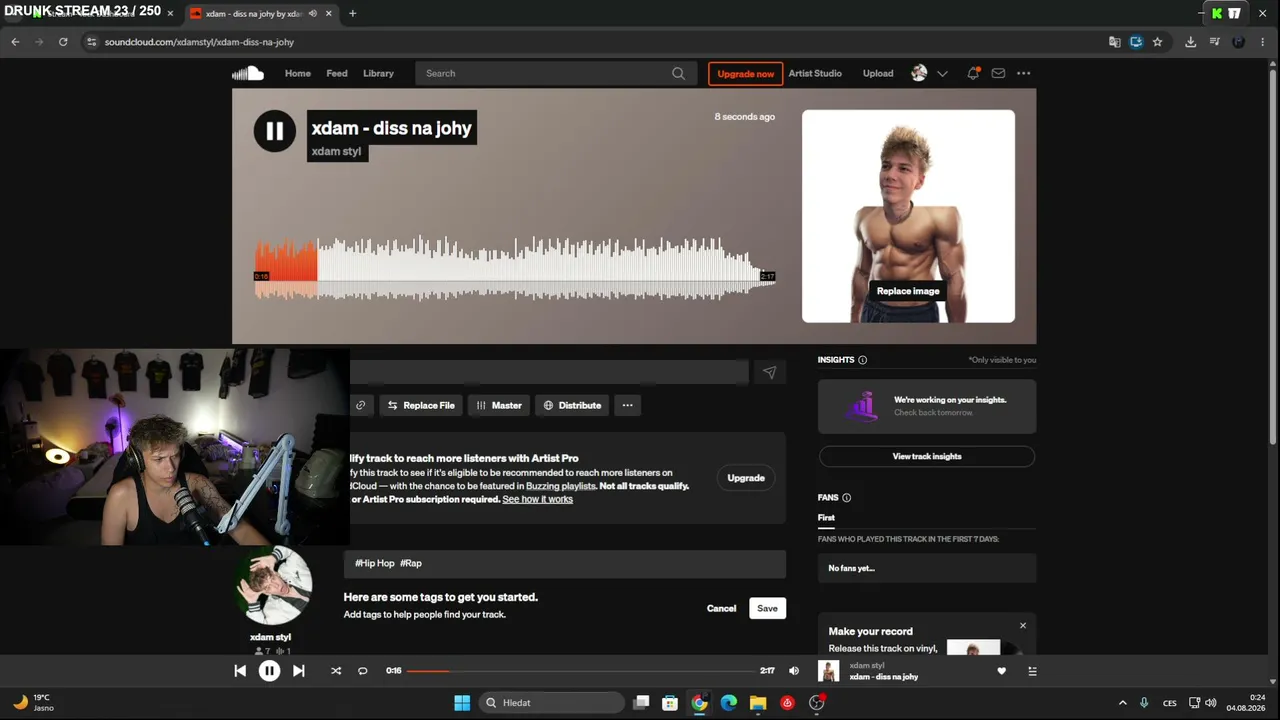Open the track more actions menu

627,405
